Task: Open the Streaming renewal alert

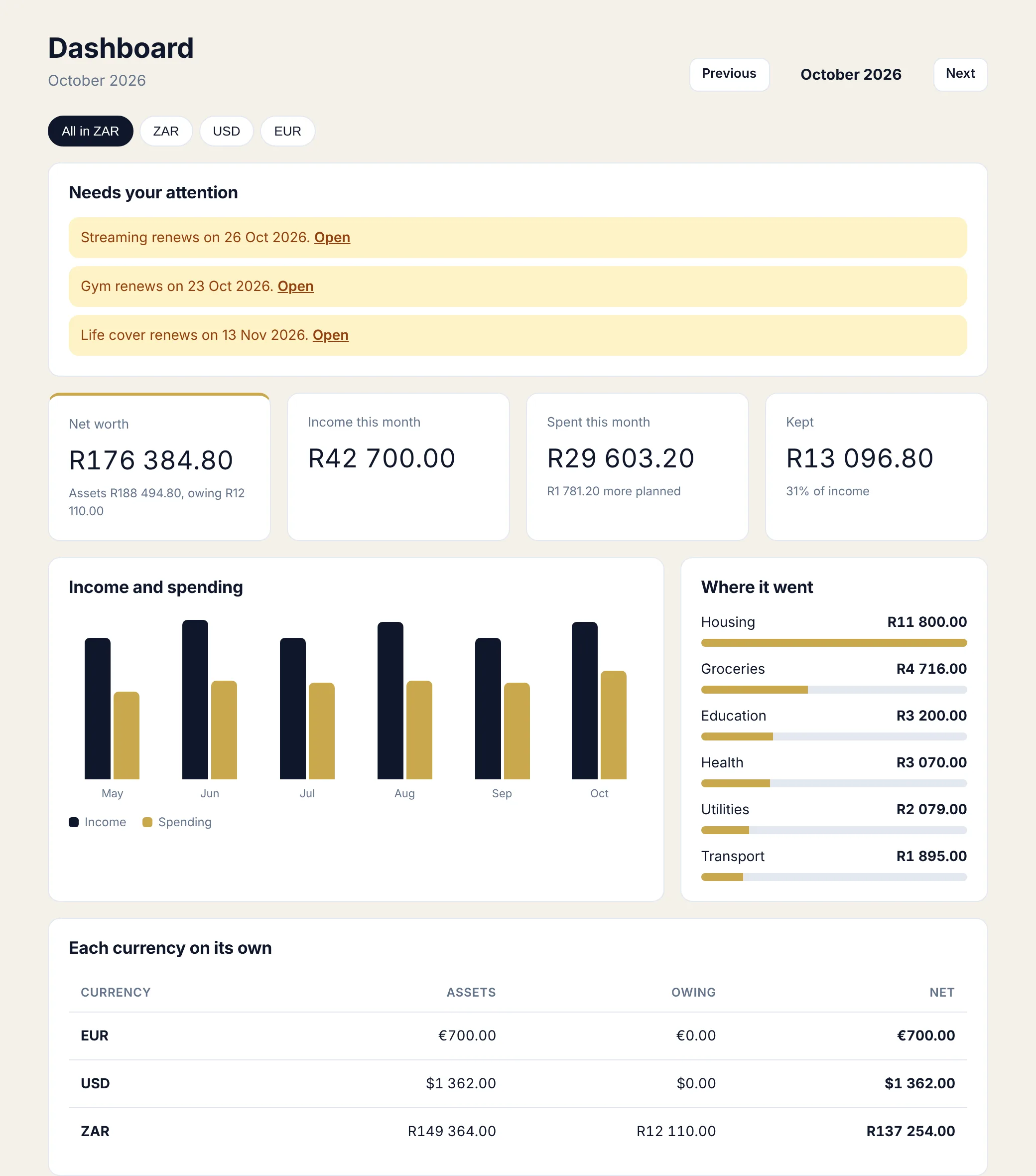Action: point(332,238)
